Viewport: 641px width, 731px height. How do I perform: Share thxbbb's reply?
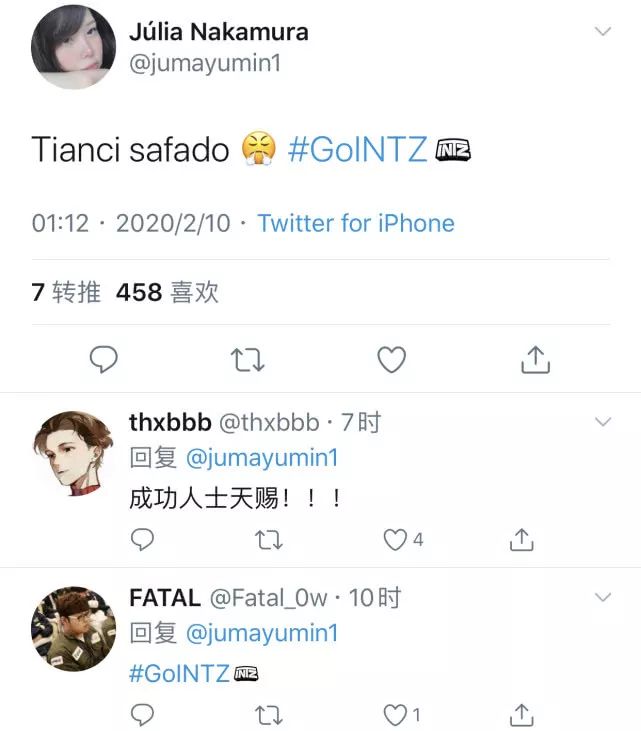coord(521,540)
